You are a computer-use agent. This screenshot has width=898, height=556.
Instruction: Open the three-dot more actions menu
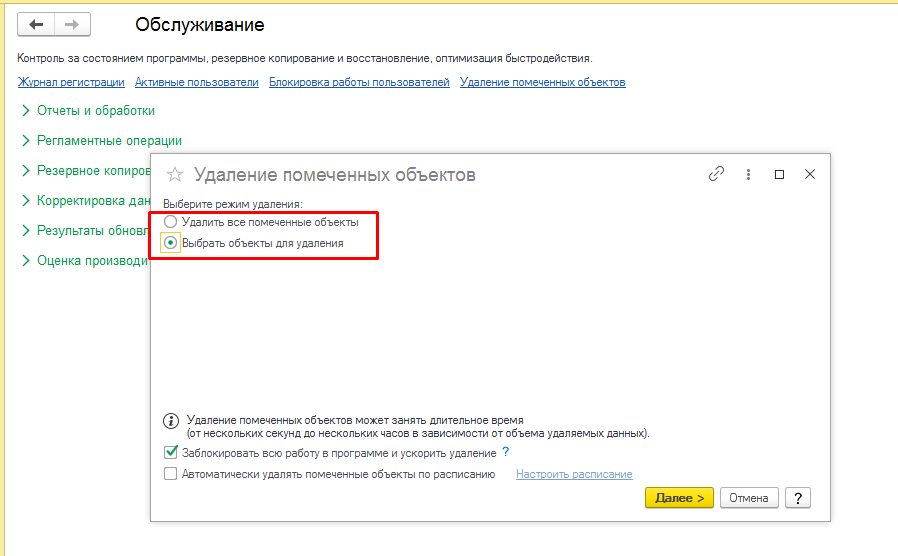coord(748,174)
